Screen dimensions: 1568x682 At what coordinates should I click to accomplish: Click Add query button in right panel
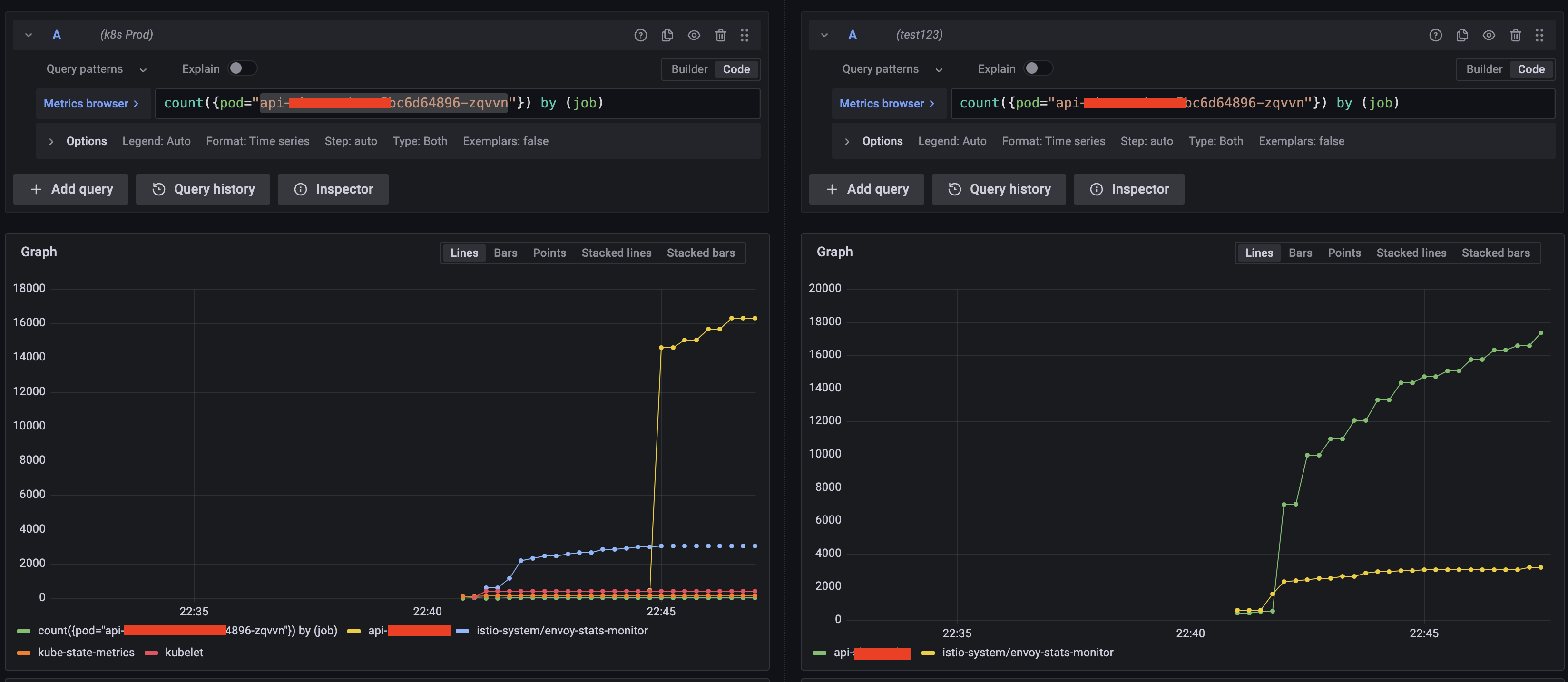(867, 189)
